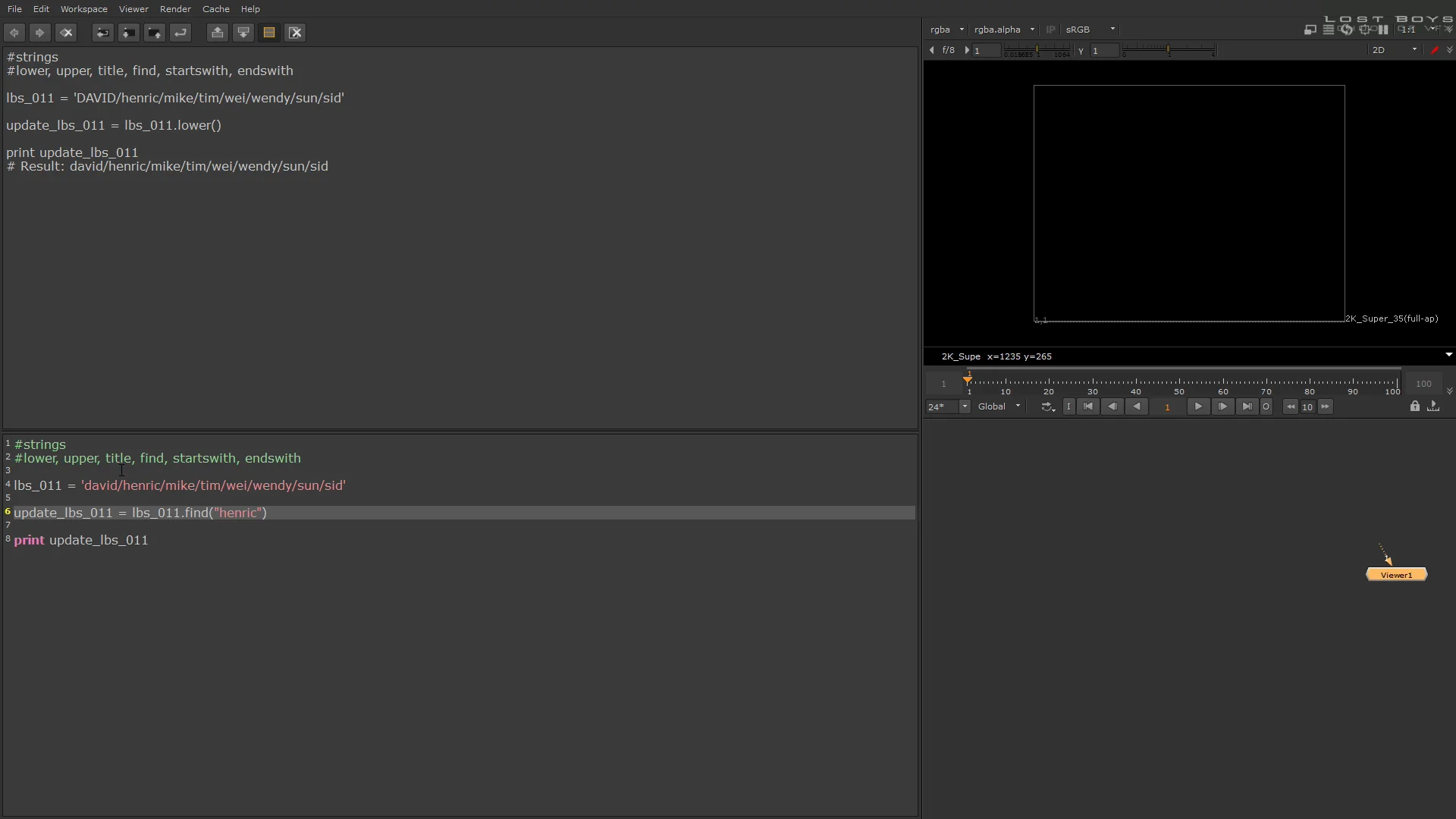Go to next keyframe
Image resolution: width=1456 pixels, height=819 pixels.
click(x=1222, y=407)
